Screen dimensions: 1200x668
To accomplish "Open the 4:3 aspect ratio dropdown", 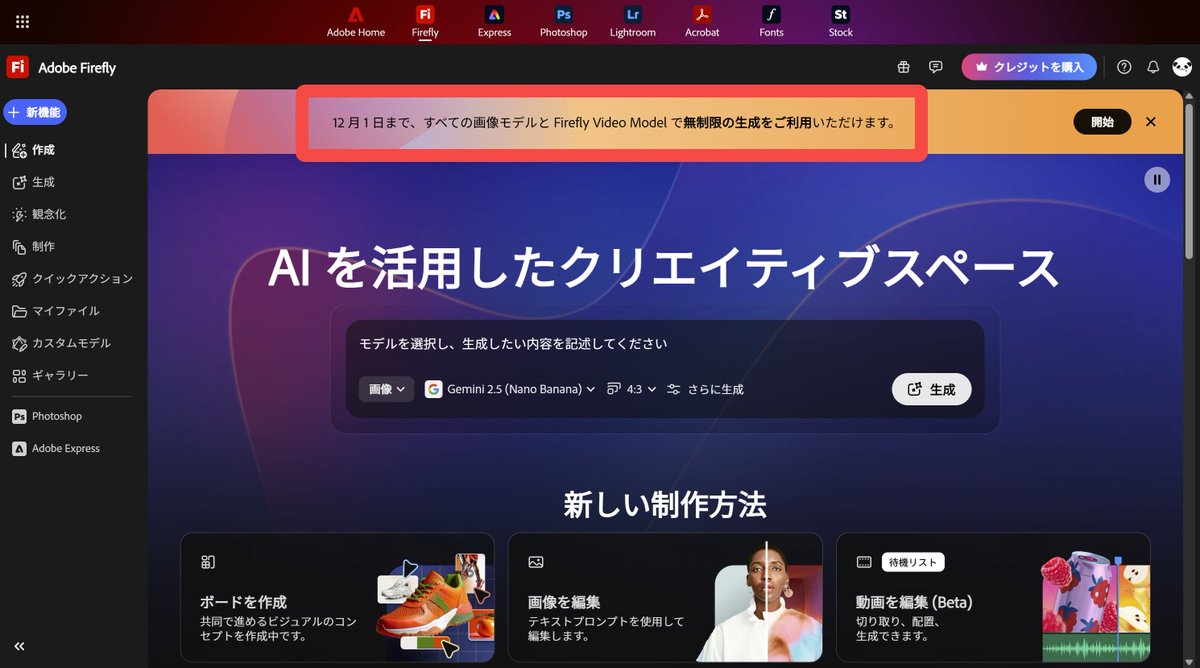I will click(x=632, y=389).
